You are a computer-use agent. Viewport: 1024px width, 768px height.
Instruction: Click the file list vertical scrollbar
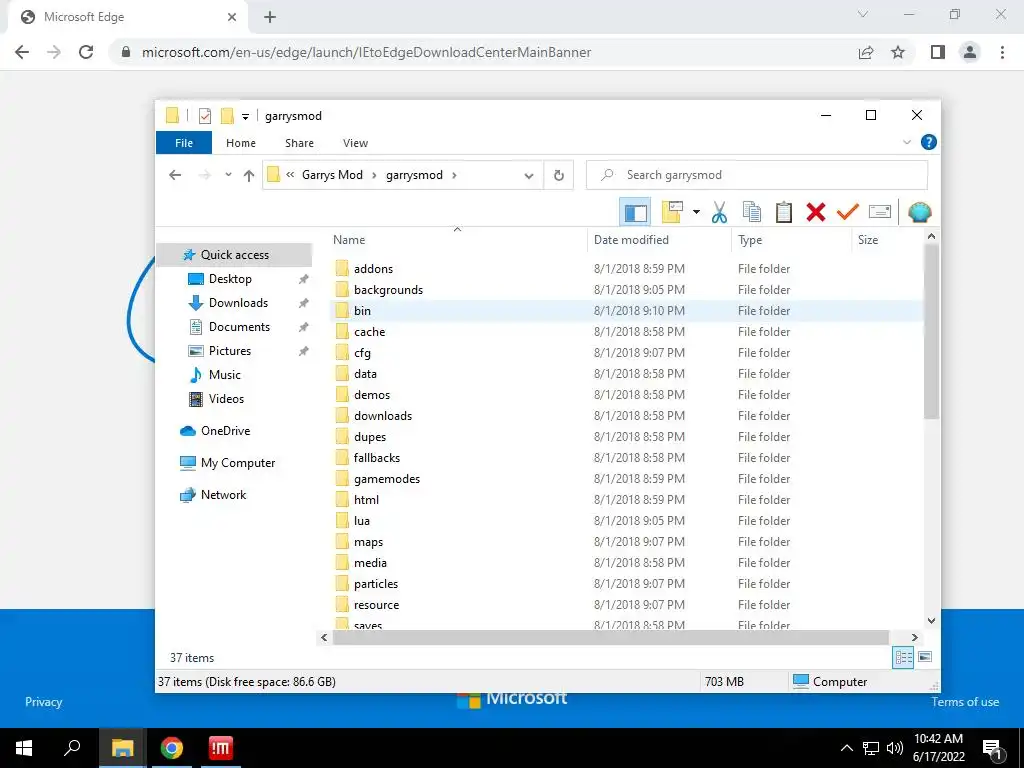point(931,331)
